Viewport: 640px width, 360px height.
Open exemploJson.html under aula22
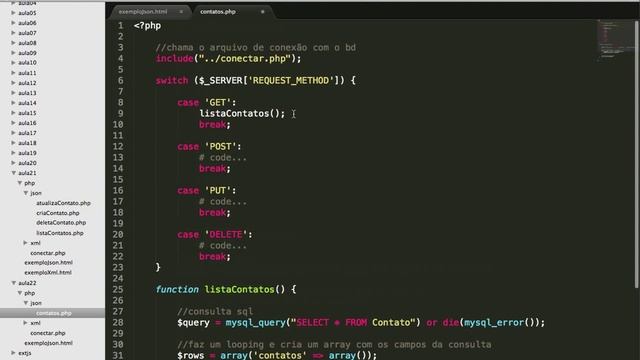pyautogui.click(x=48, y=343)
